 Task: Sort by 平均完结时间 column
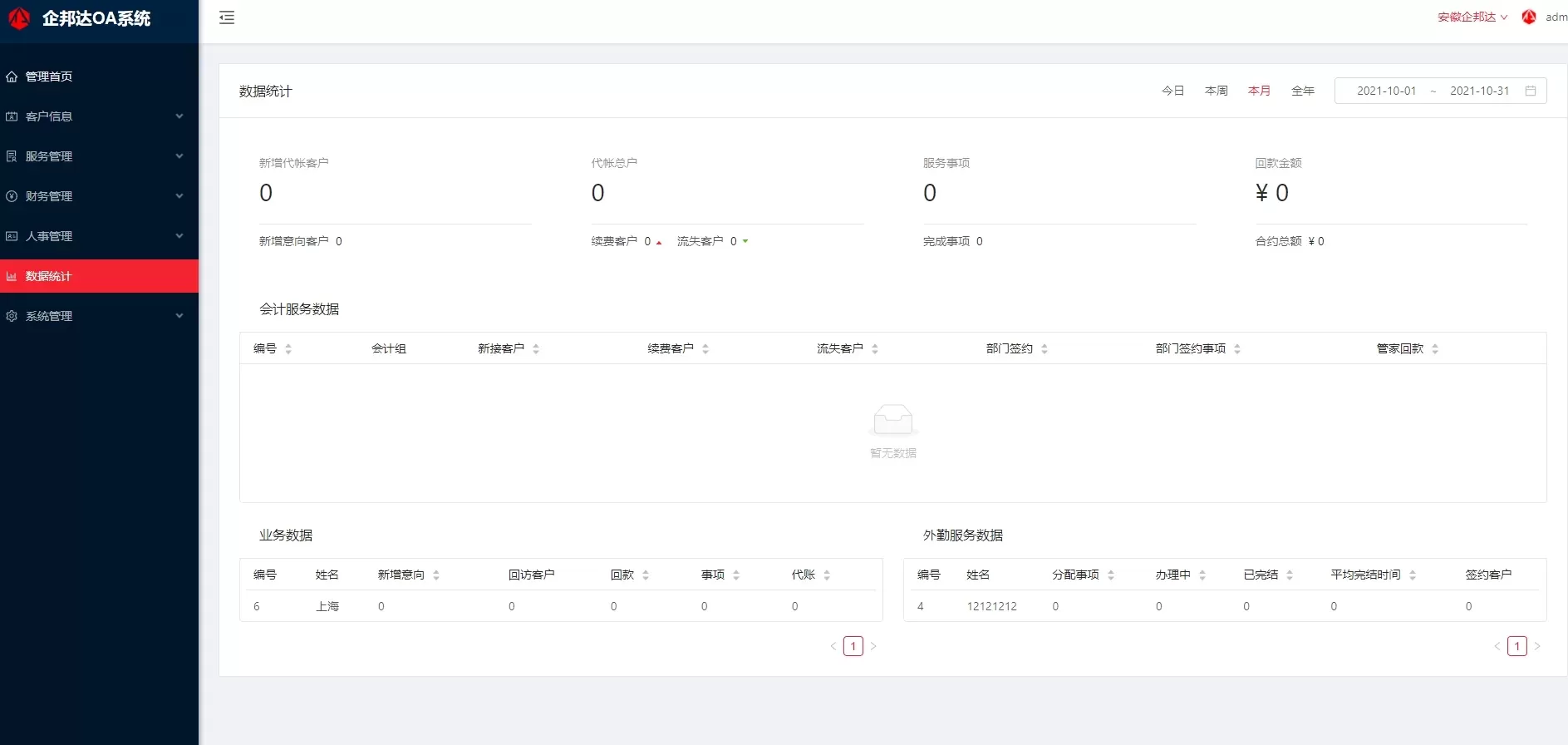(x=1413, y=575)
